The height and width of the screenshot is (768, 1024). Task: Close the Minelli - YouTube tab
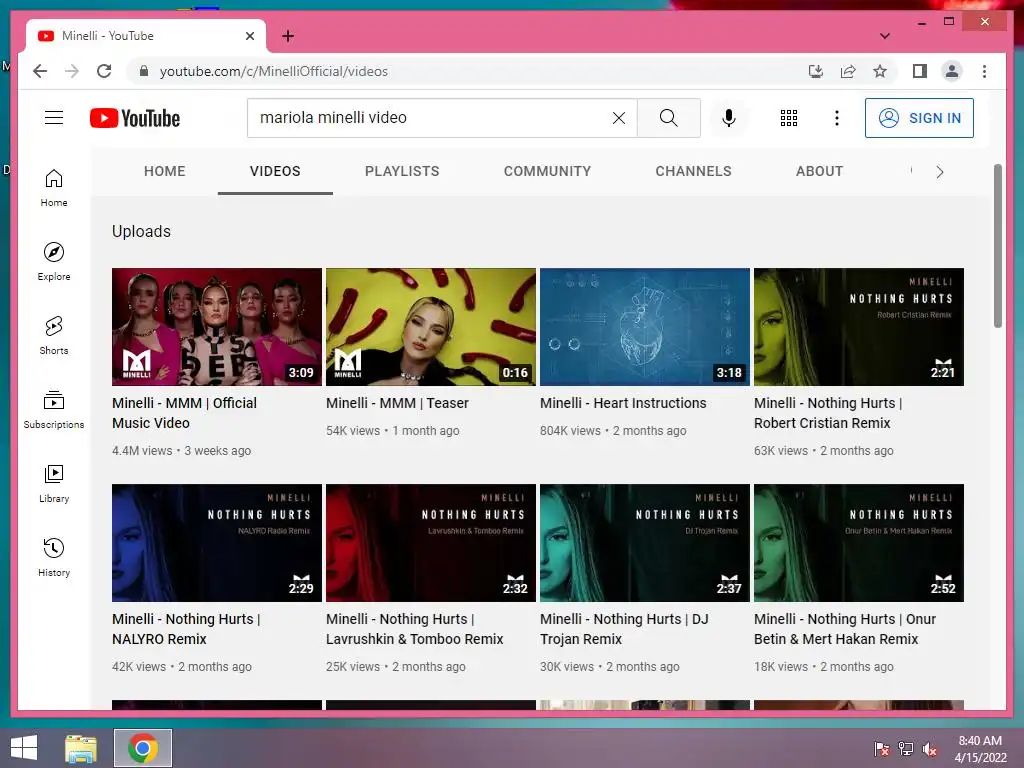(249, 36)
